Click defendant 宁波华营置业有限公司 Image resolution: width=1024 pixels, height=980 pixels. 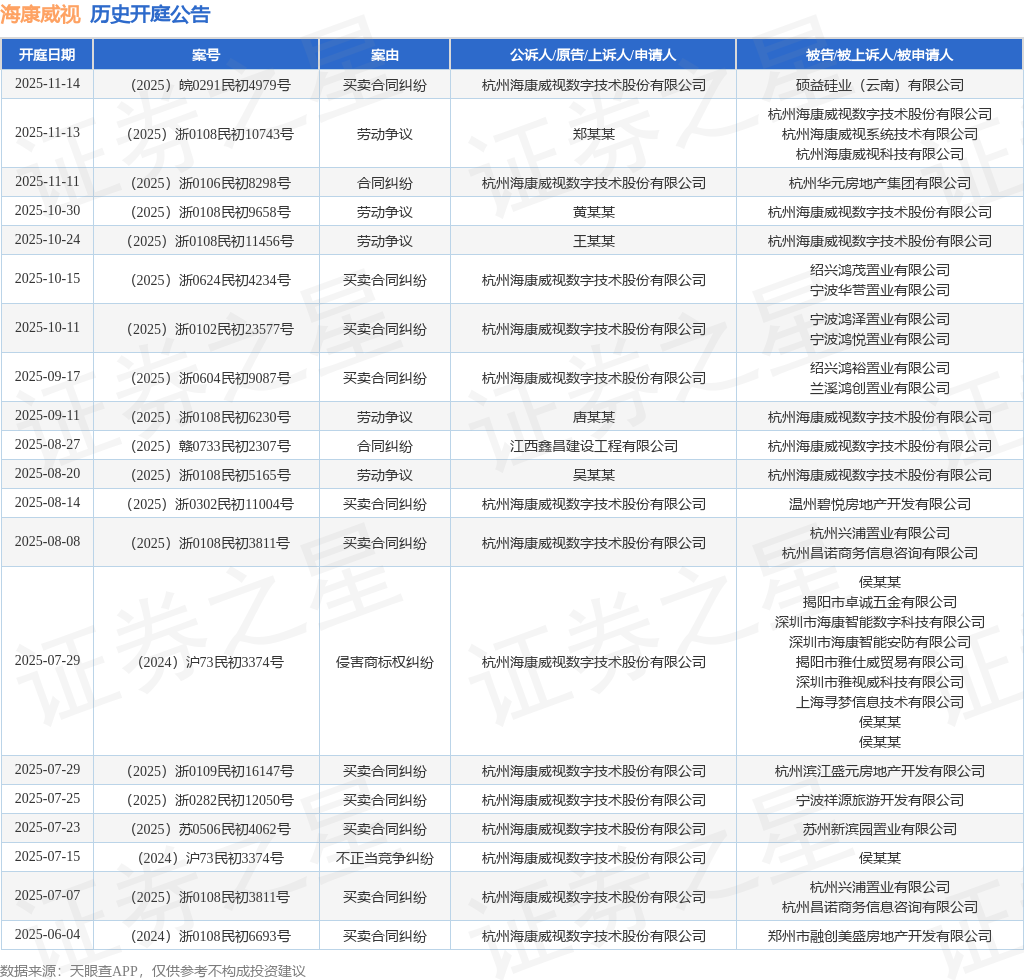(x=880, y=290)
